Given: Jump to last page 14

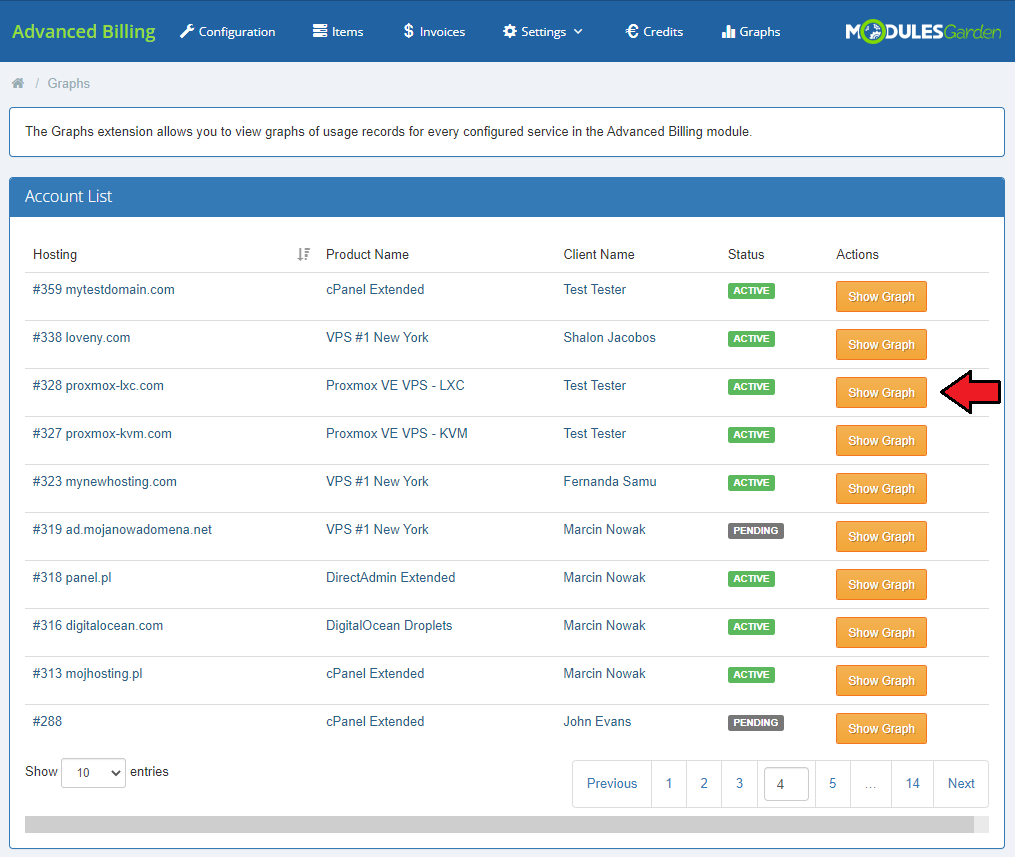Looking at the screenshot, I should pyautogui.click(x=912, y=784).
